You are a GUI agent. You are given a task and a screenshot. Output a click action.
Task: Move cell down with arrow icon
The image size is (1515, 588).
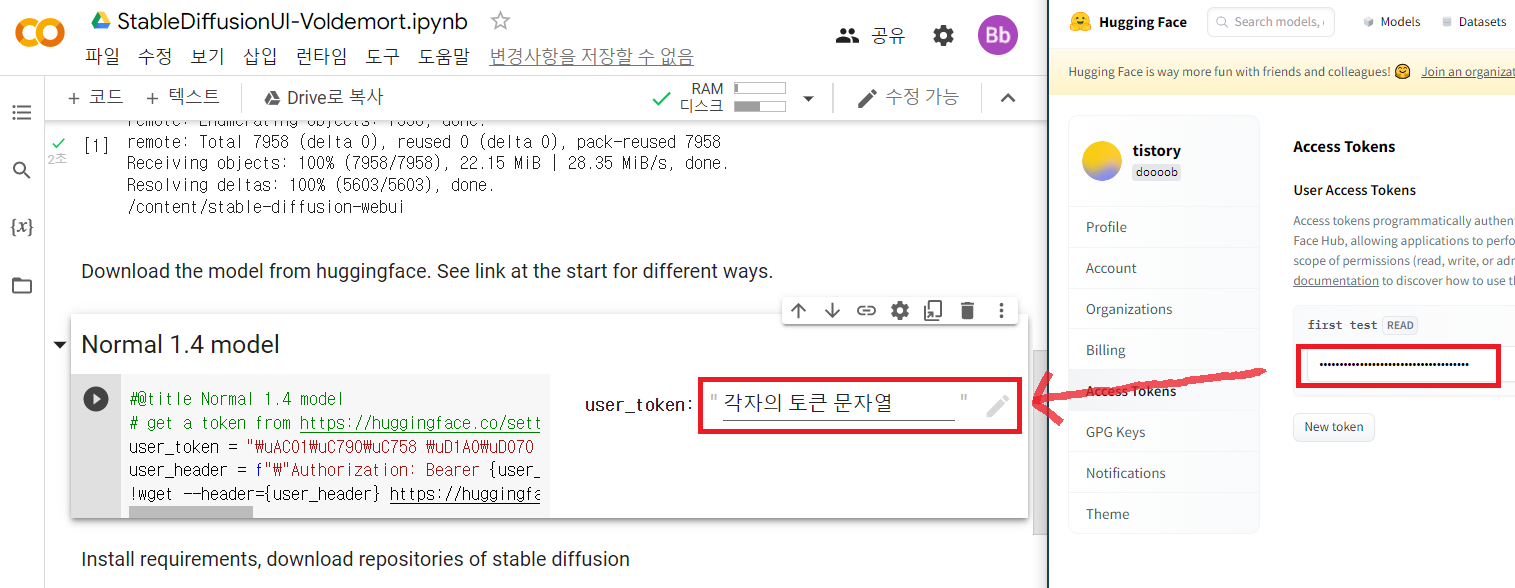(832, 311)
